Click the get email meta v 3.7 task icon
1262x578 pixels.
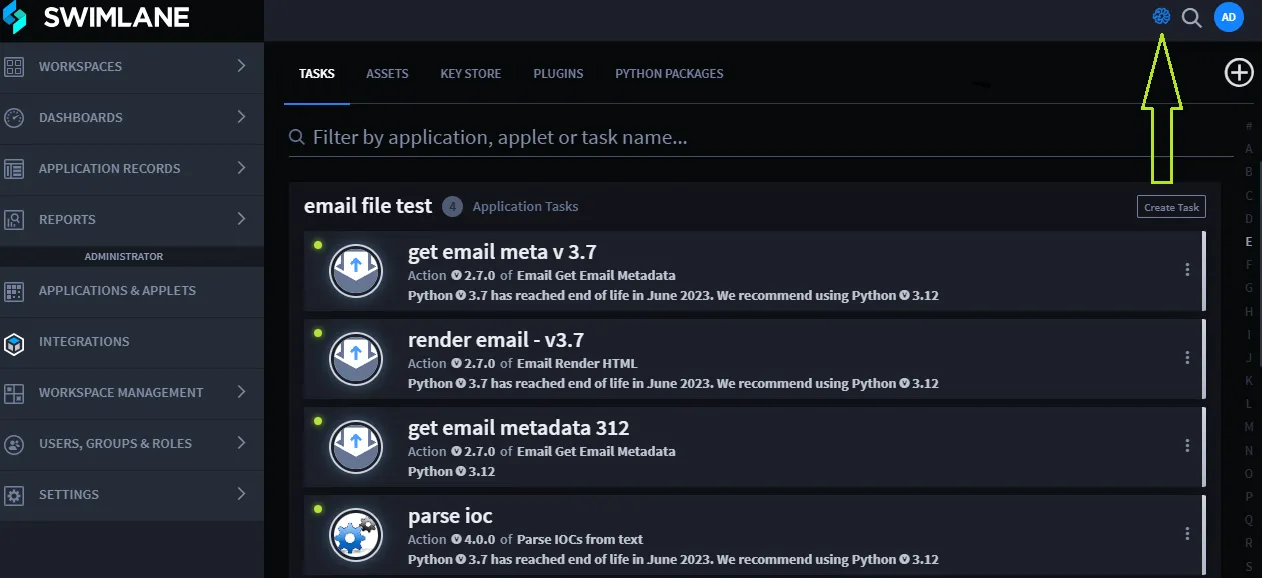click(x=356, y=271)
